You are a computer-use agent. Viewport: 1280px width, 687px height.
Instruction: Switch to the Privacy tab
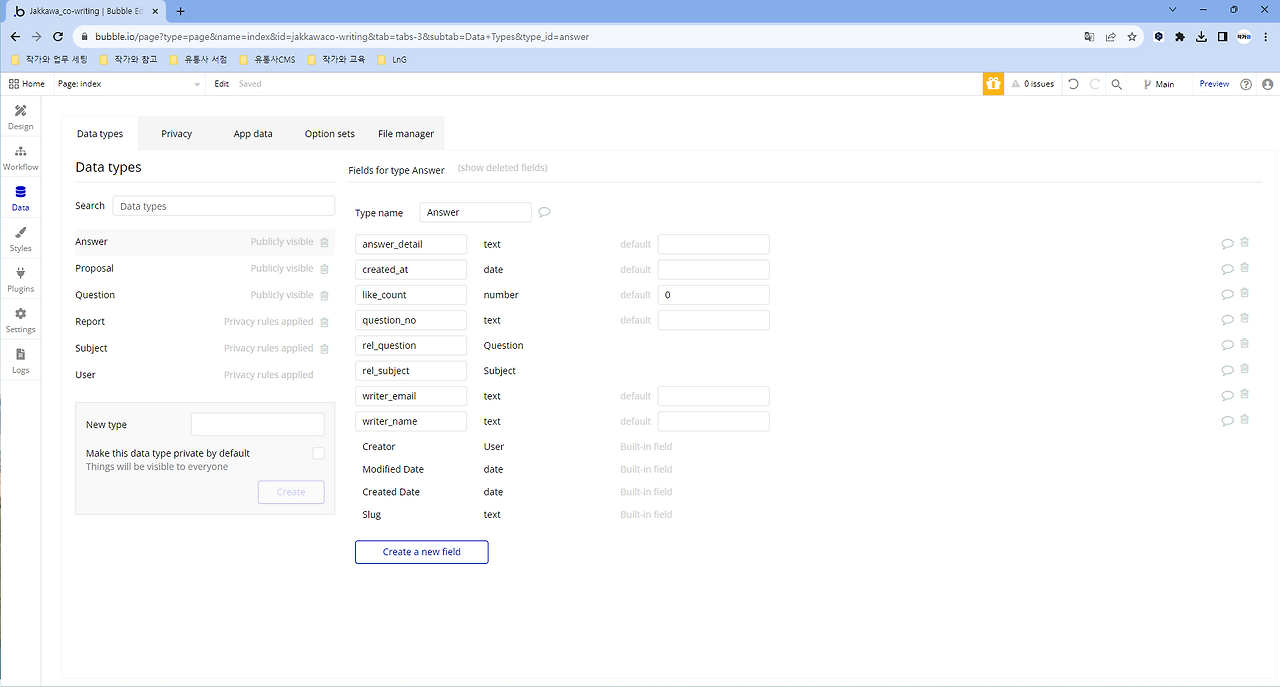176,134
